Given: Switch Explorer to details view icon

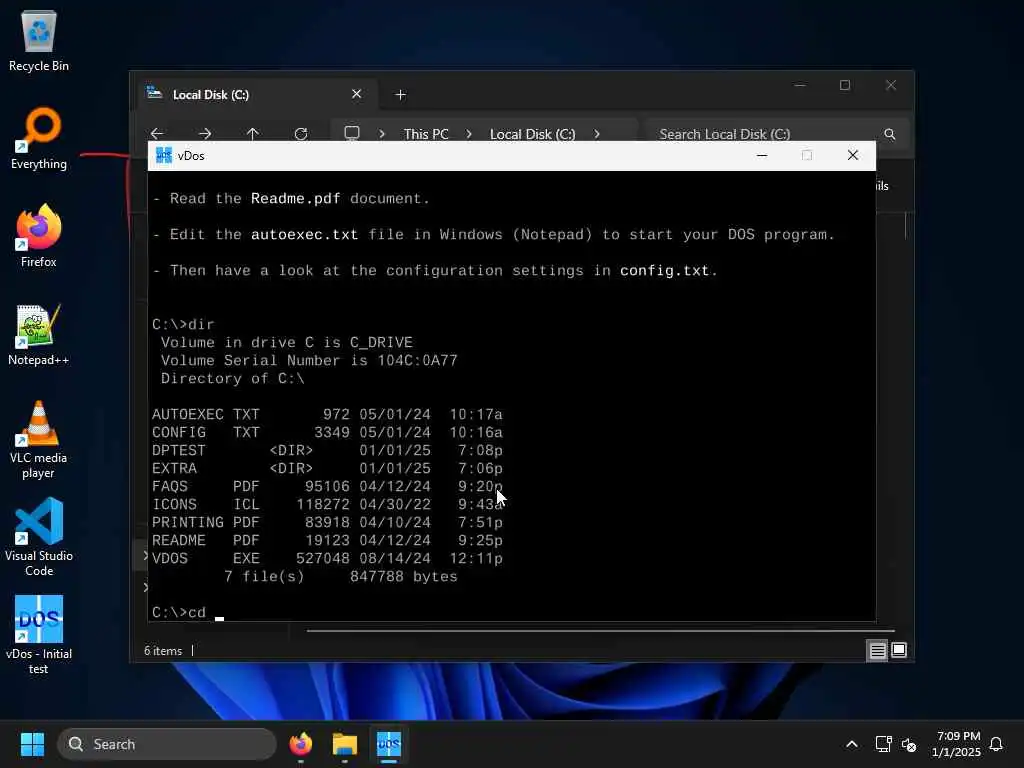Looking at the screenshot, I should (x=877, y=650).
